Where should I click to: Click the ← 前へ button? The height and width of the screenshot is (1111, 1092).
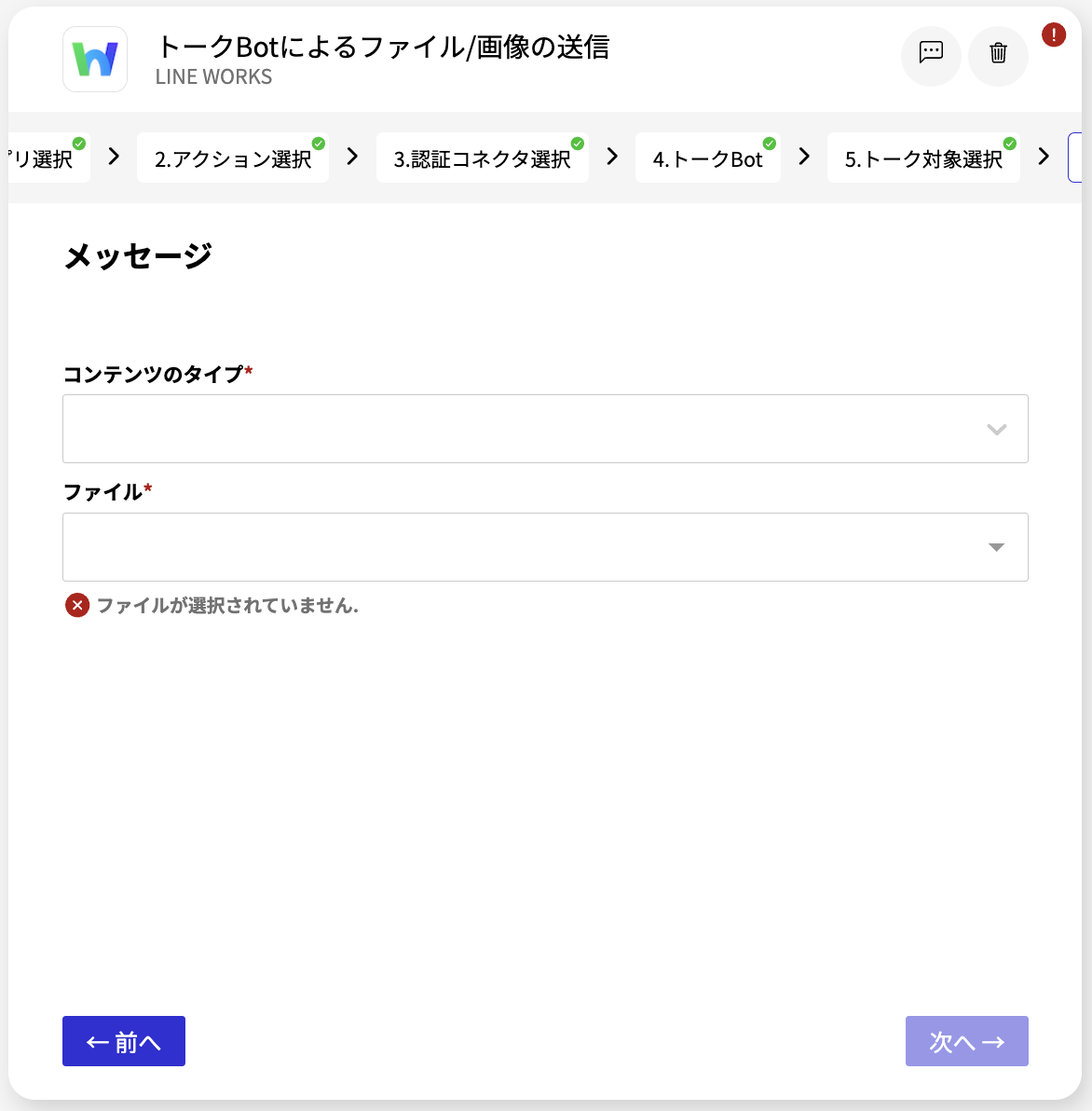(124, 1041)
